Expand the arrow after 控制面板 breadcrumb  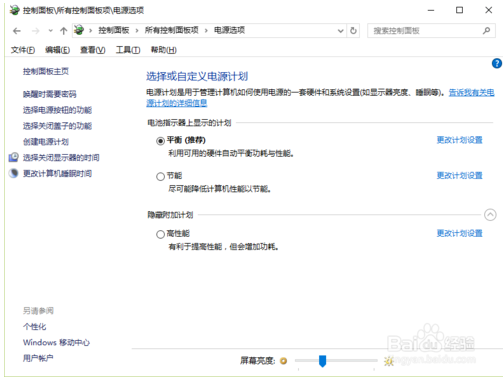(137, 31)
